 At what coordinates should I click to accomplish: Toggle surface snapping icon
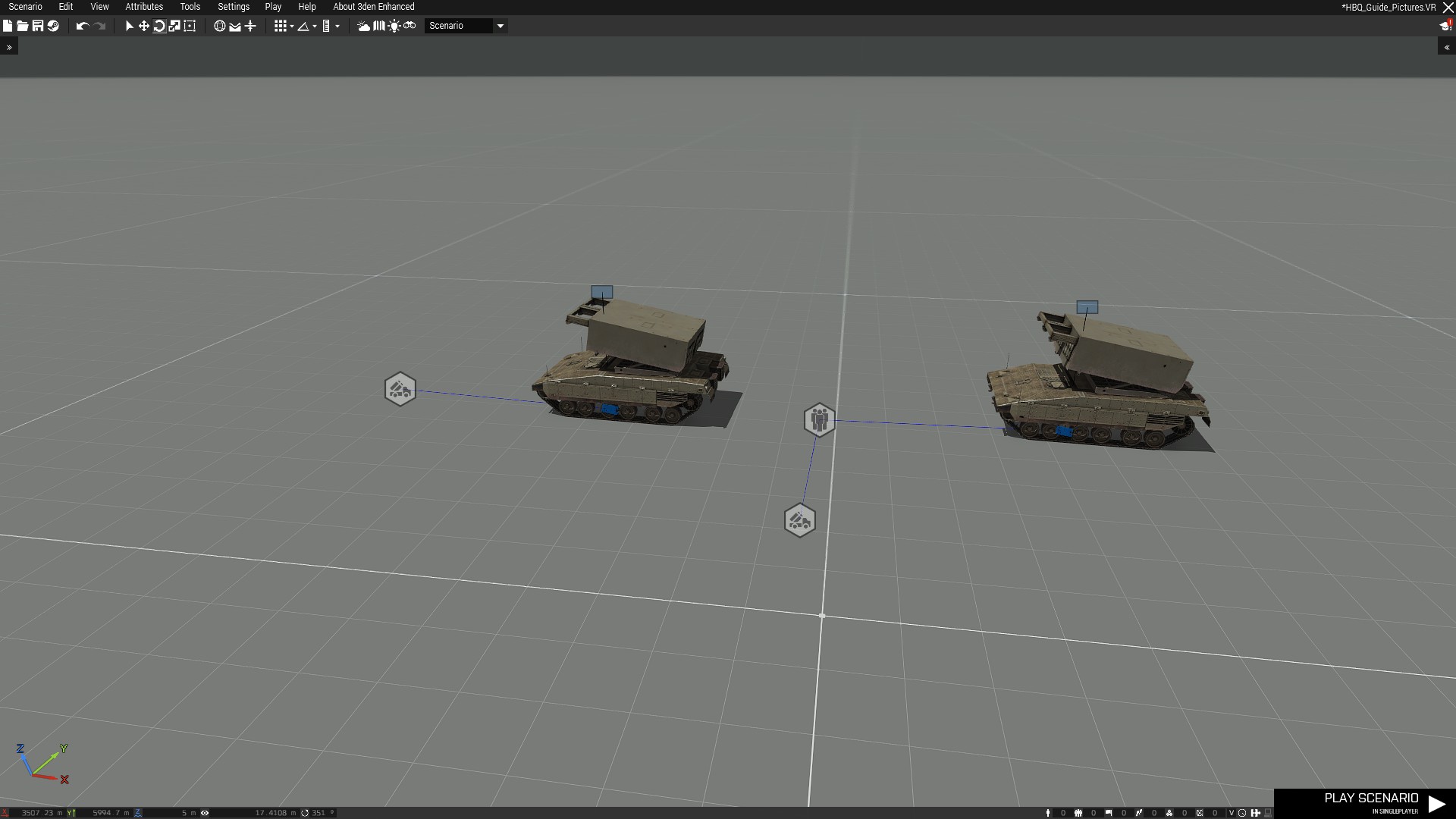[x=235, y=26]
